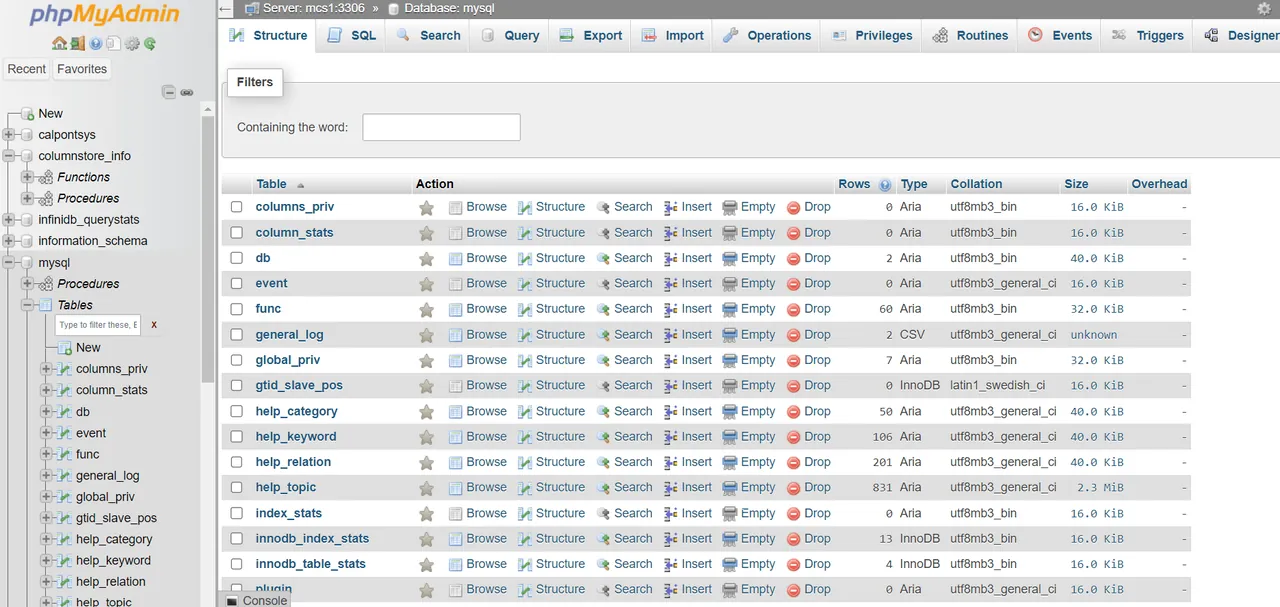Viewport: 1280px width, 607px height.
Task: Click the red Drop icon for help_category
Action: (x=794, y=411)
